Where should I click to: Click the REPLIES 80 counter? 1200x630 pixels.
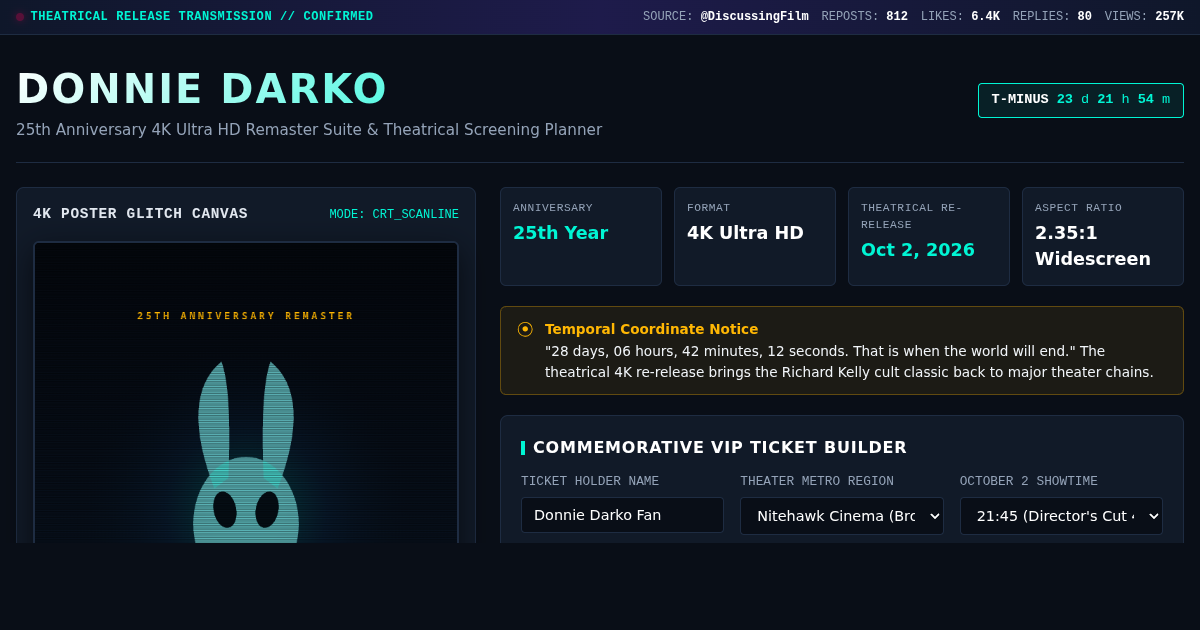1052,17
